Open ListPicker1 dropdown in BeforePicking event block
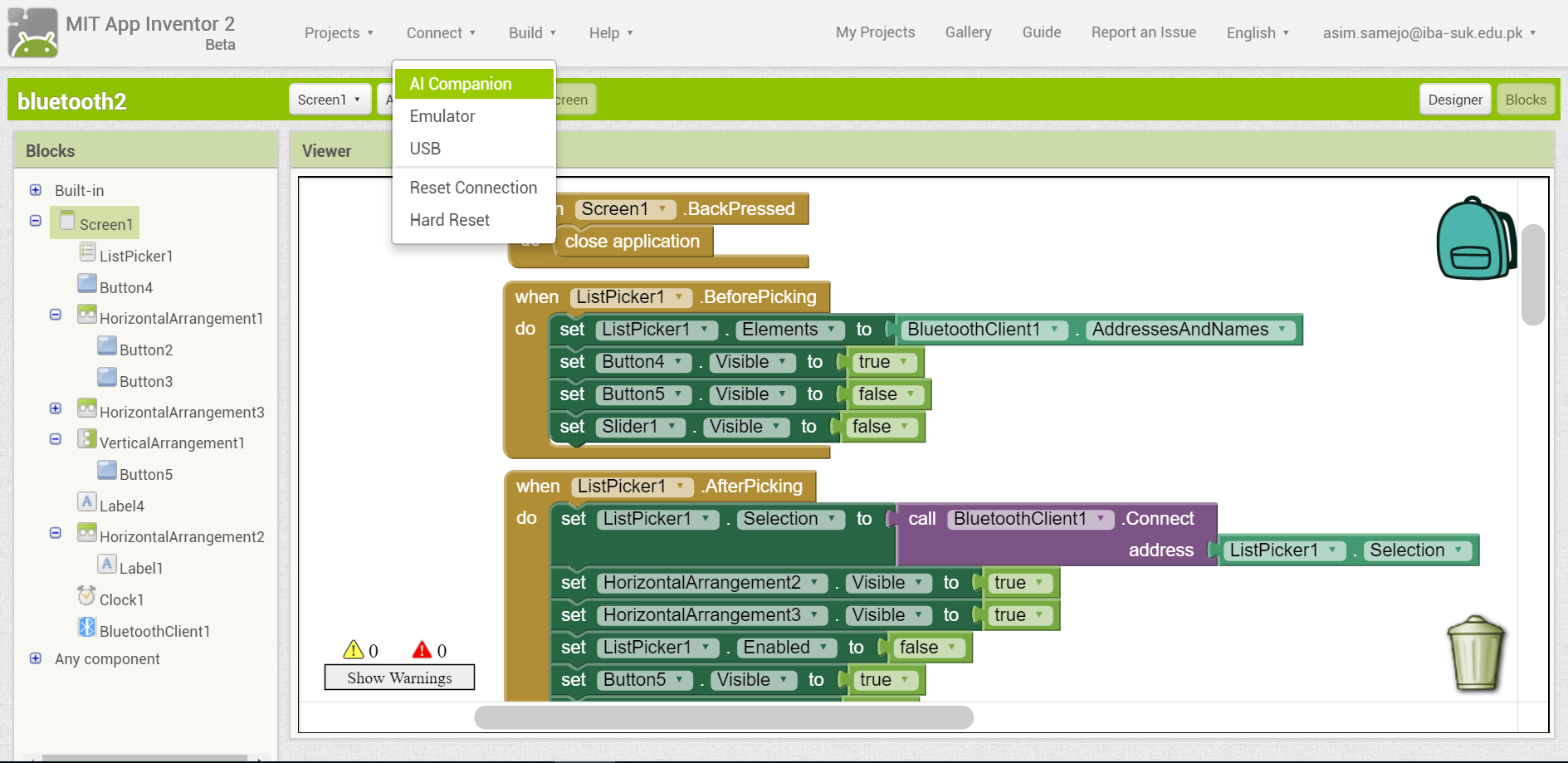The height and width of the screenshot is (763, 1568). (631, 297)
